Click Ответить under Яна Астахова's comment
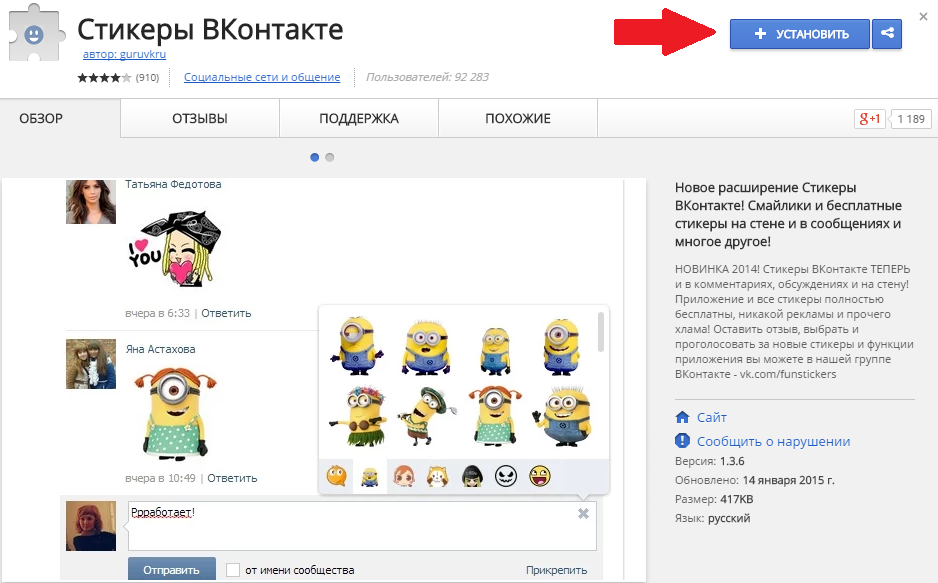The image size is (938, 583). click(232, 478)
